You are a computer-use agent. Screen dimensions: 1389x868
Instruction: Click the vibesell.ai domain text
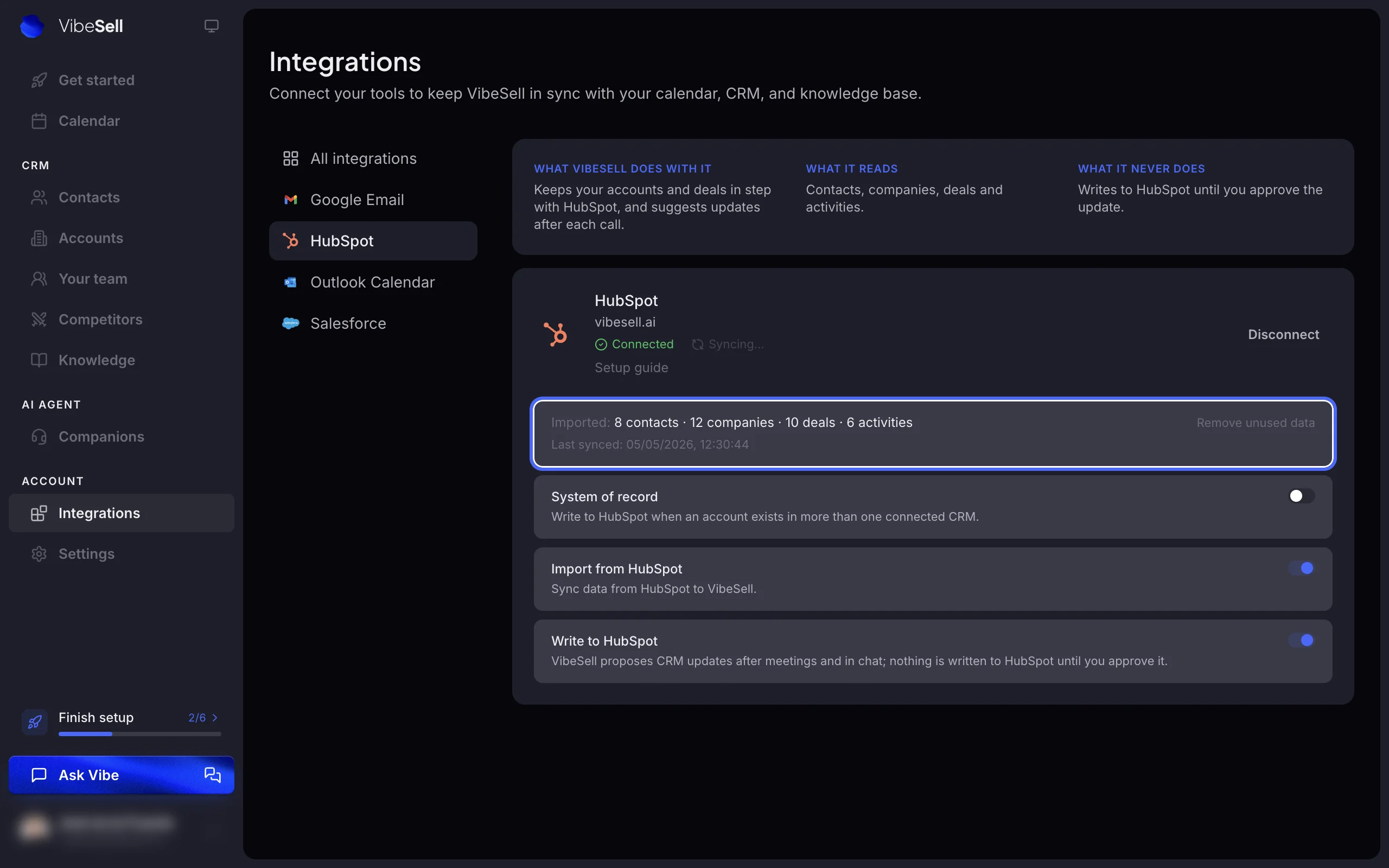[625, 323]
